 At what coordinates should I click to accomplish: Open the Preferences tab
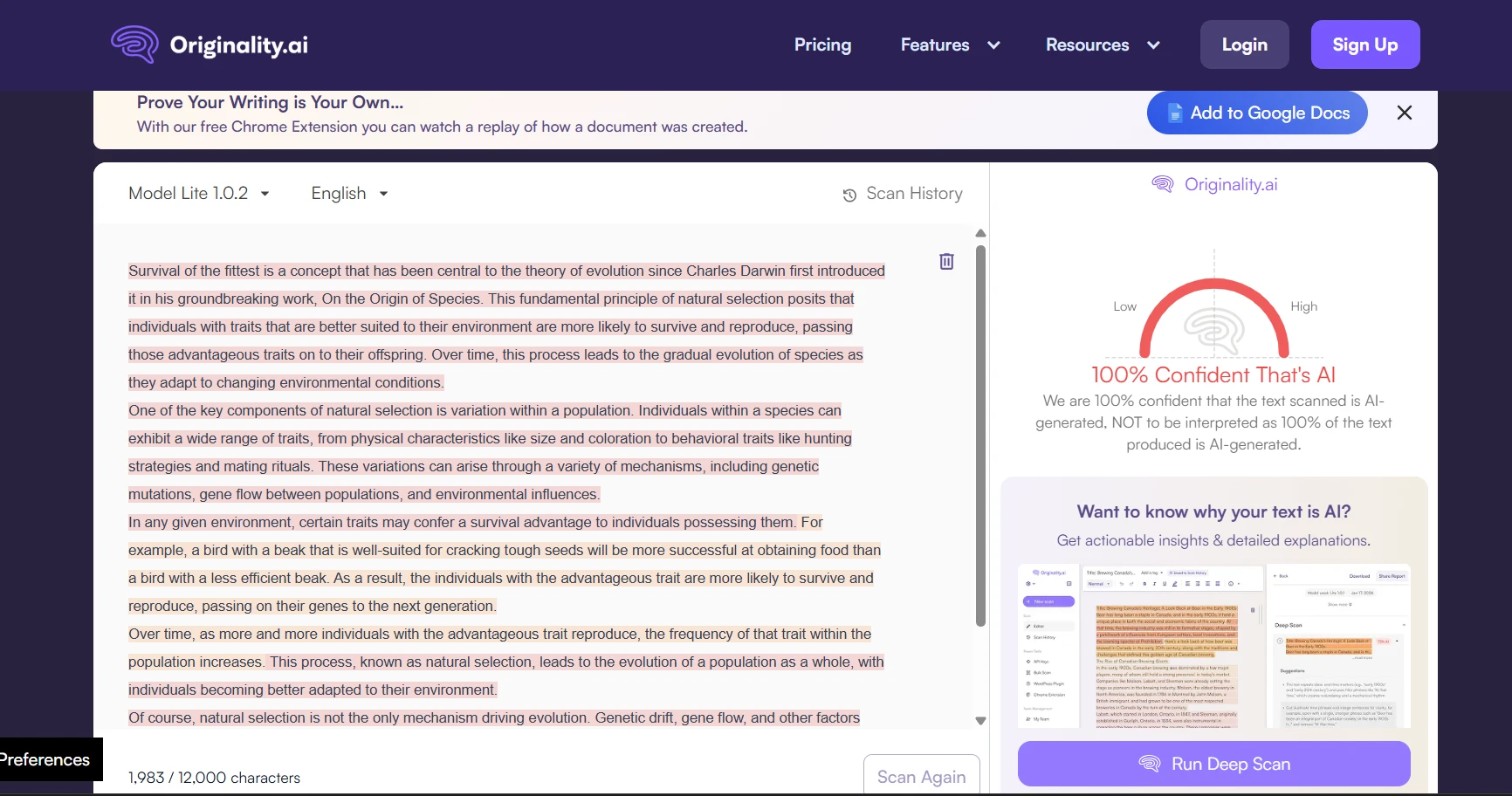point(44,759)
